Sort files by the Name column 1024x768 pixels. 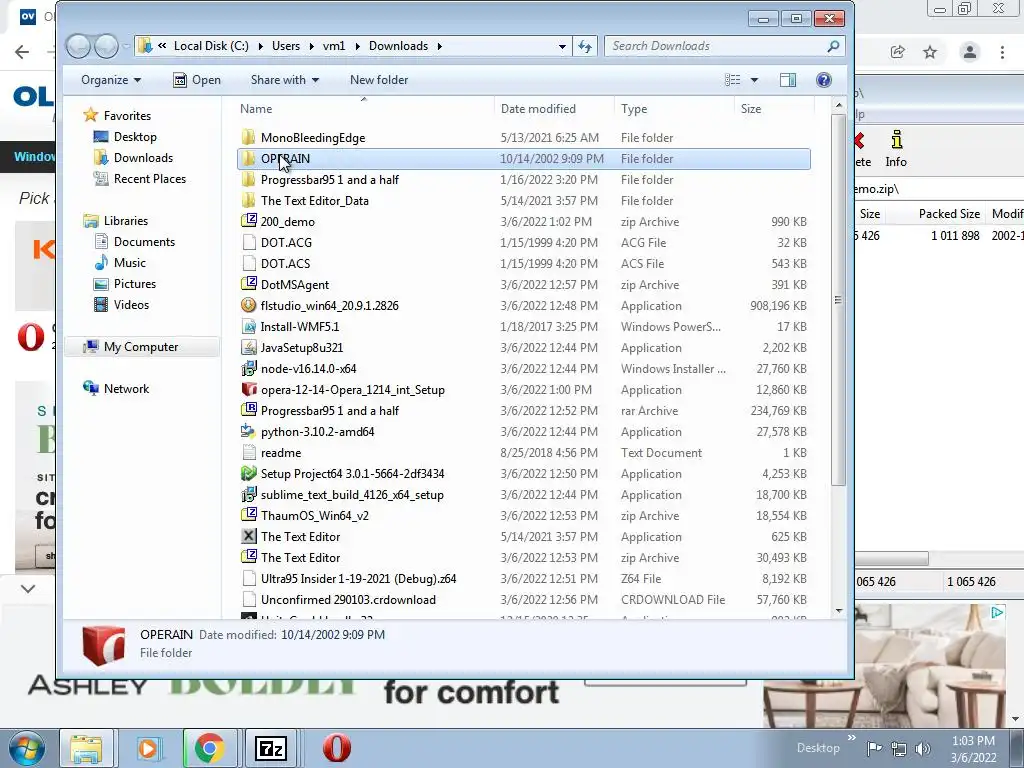[364, 108]
